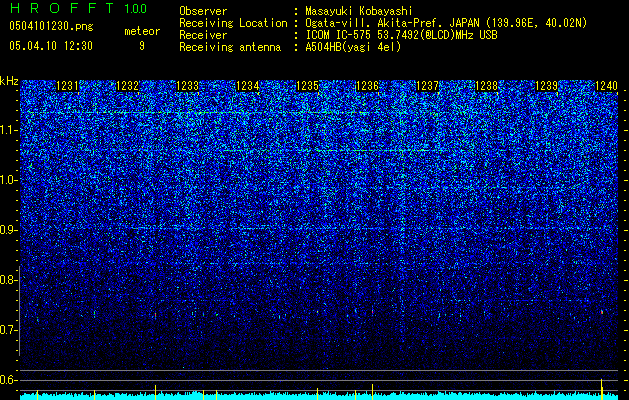The height and width of the screenshot is (400, 629).
Task: Click the "1233" time label
Action: point(187,86)
